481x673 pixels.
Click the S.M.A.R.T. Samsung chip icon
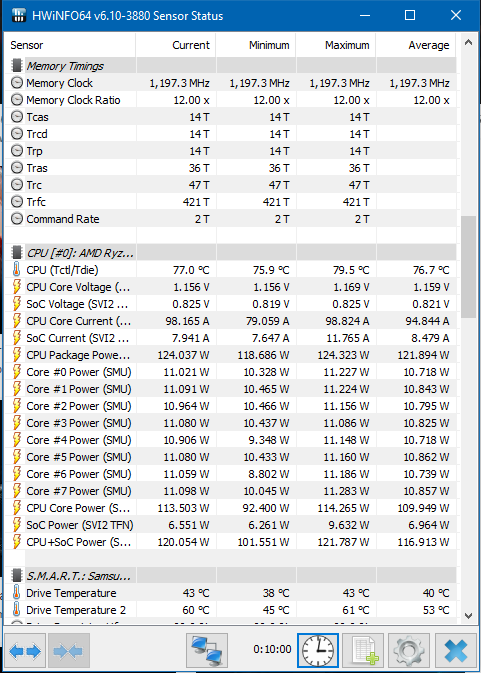pyautogui.click(x=17, y=576)
